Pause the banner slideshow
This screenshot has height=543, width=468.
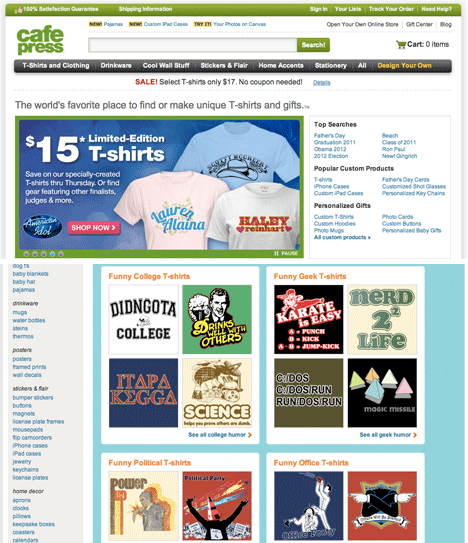click(286, 253)
